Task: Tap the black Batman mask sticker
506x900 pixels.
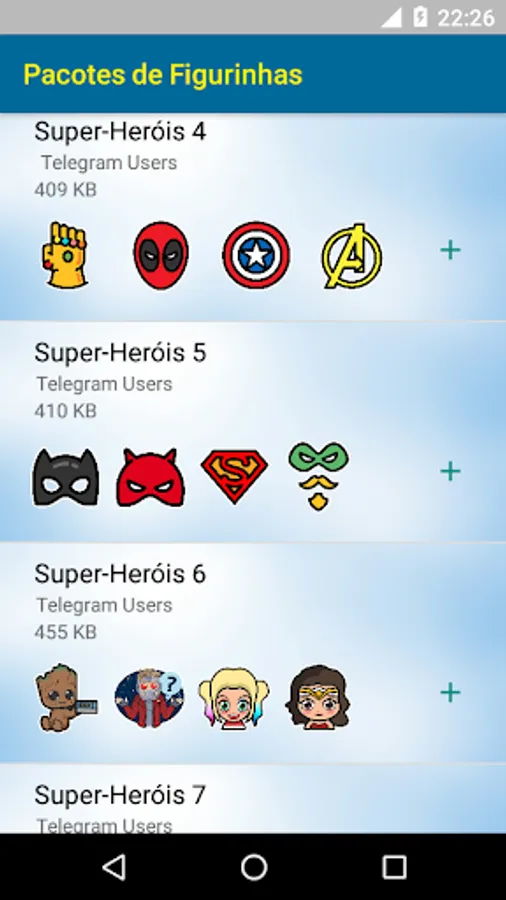Action: pyautogui.click(x=65, y=478)
